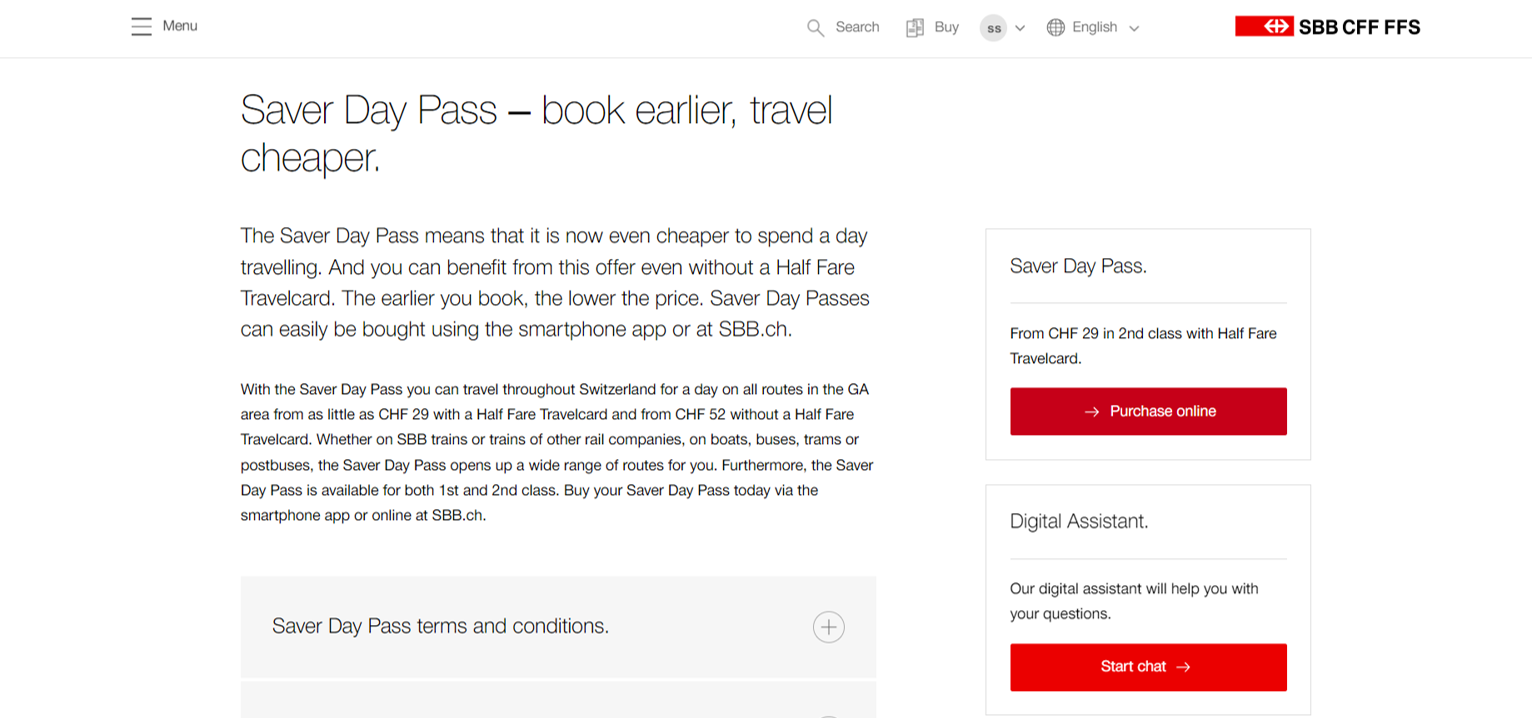Click the globe language icon

pyautogui.click(x=1055, y=28)
